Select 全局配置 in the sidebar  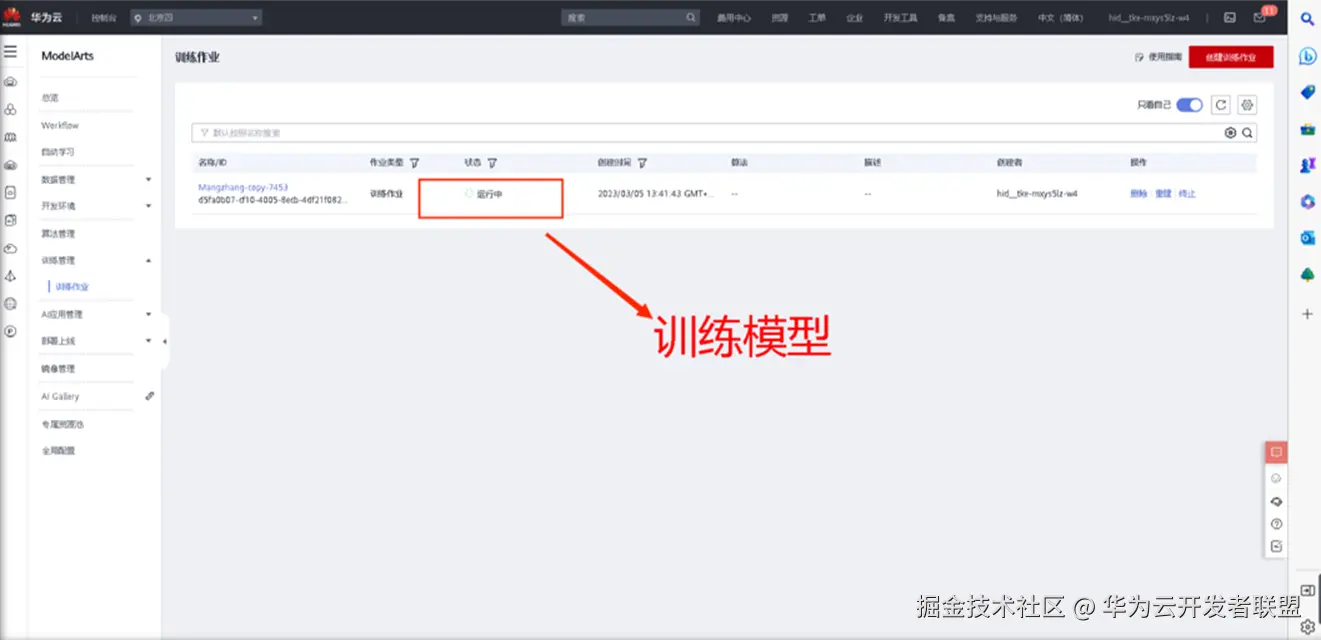[58, 450]
